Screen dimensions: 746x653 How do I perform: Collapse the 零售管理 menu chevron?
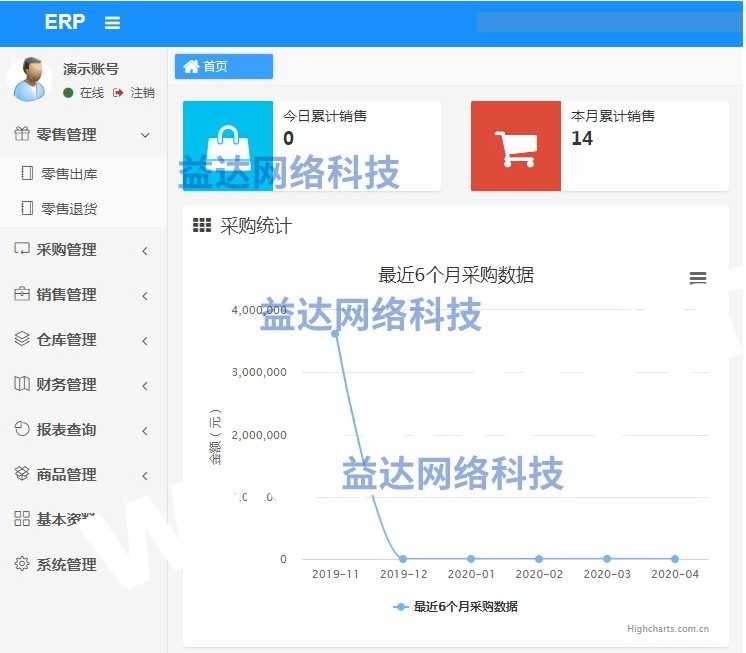pyautogui.click(x=145, y=135)
